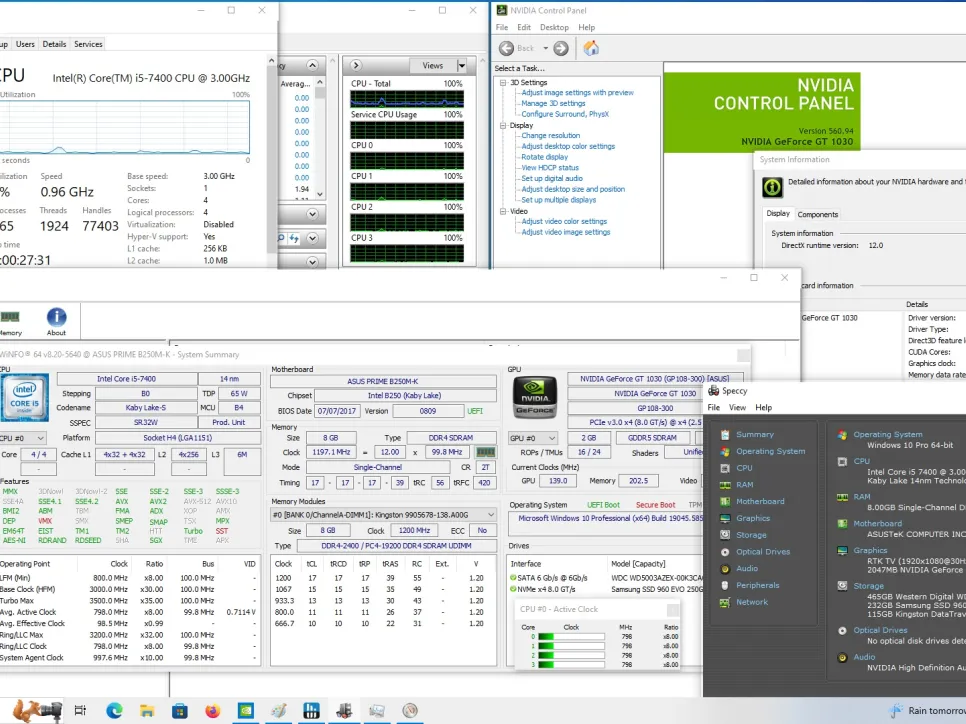Open File Explorer from taskbar
This screenshot has width=966, height=724.
pos(147,710)
